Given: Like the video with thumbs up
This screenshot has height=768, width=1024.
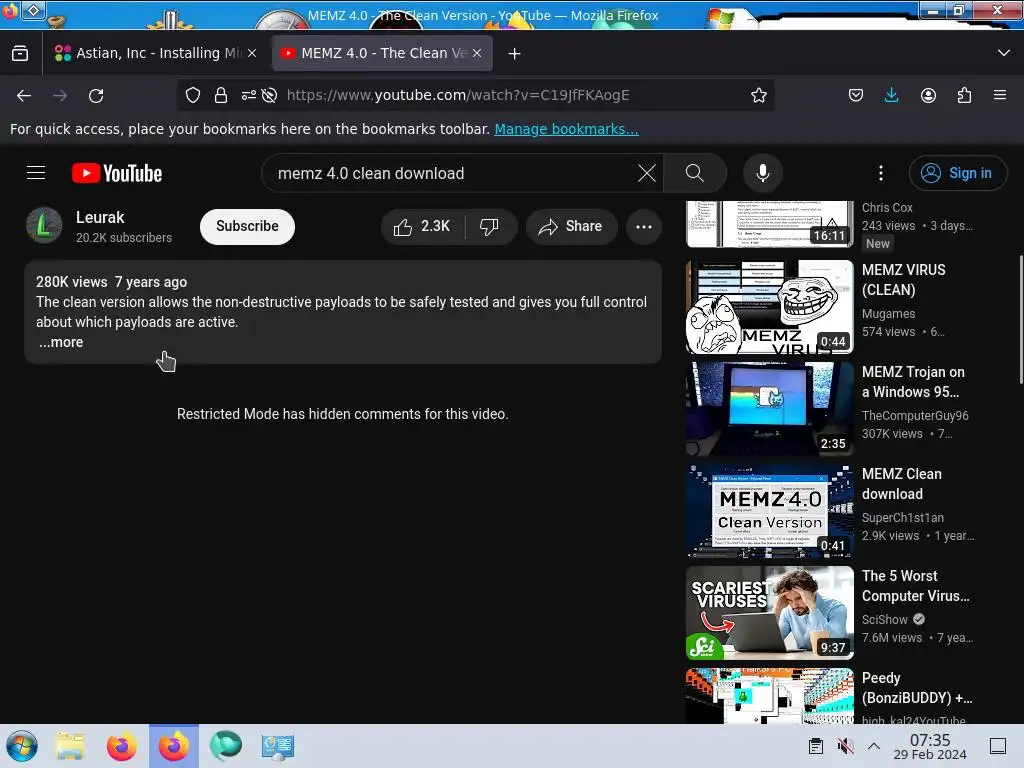Looking at the screenshot, I should 422,227.
